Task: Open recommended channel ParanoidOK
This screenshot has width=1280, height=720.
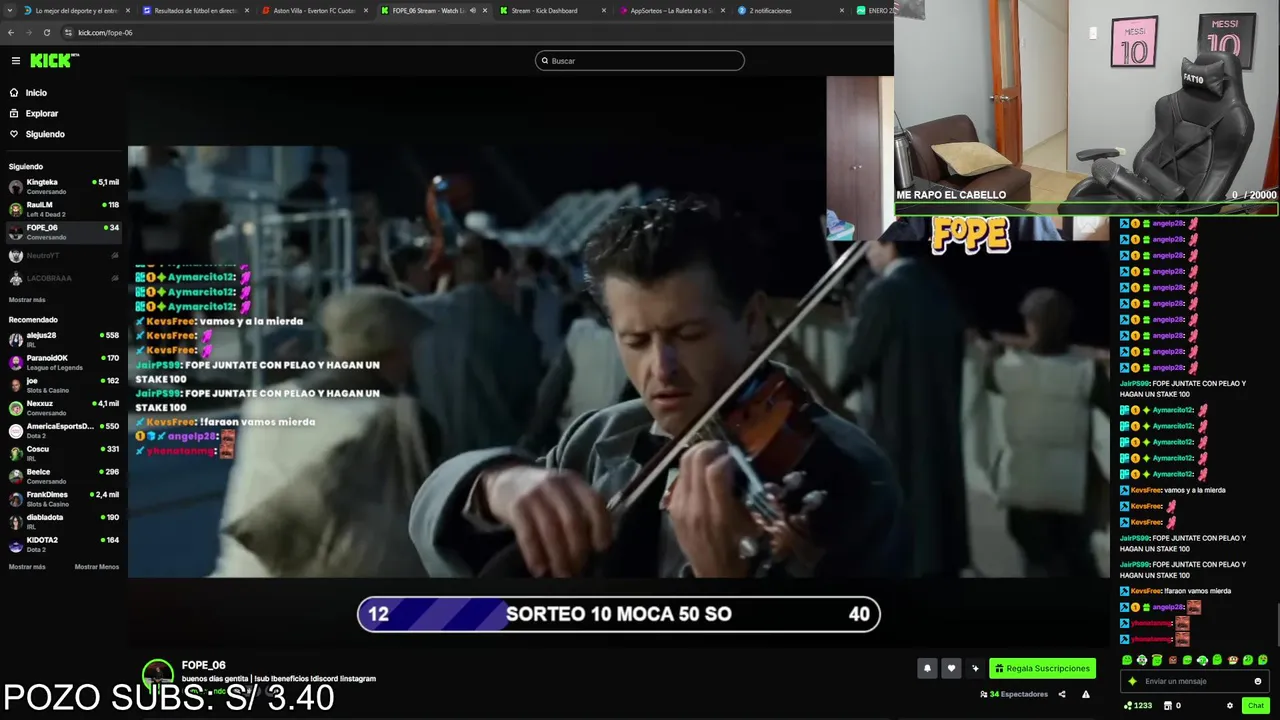Action: click(x=63, y=362)
